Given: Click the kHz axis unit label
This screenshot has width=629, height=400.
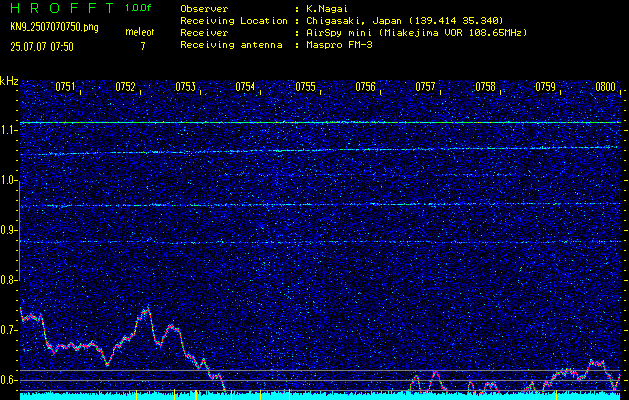Looking at the screenshot, I should coord(9,81).
